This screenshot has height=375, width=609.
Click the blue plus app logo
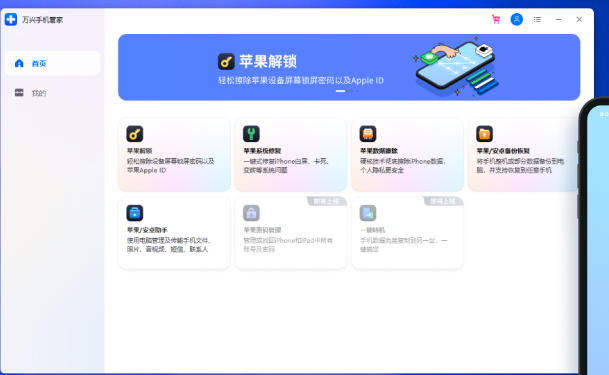click(11, 19)
